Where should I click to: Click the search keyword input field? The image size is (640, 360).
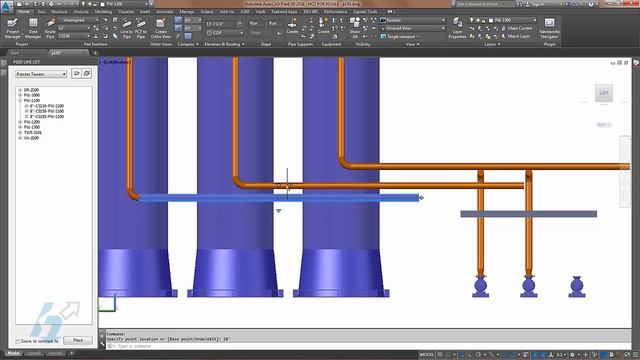(x=484, y=4)
